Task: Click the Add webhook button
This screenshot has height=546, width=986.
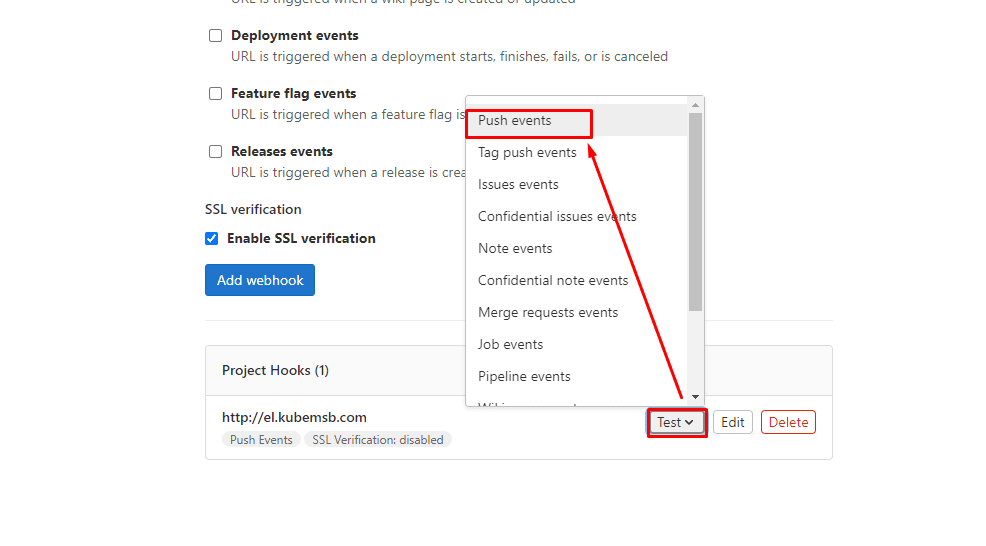Action: point(260,280)
